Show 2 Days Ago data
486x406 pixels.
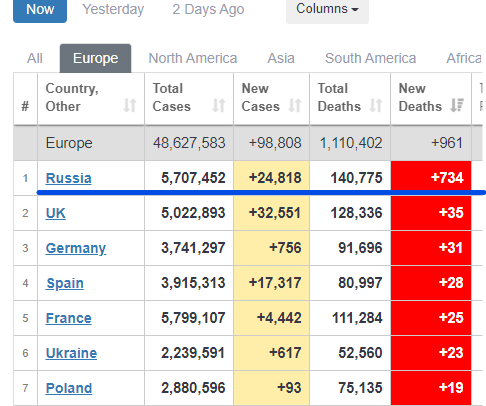tap(208, 9)
